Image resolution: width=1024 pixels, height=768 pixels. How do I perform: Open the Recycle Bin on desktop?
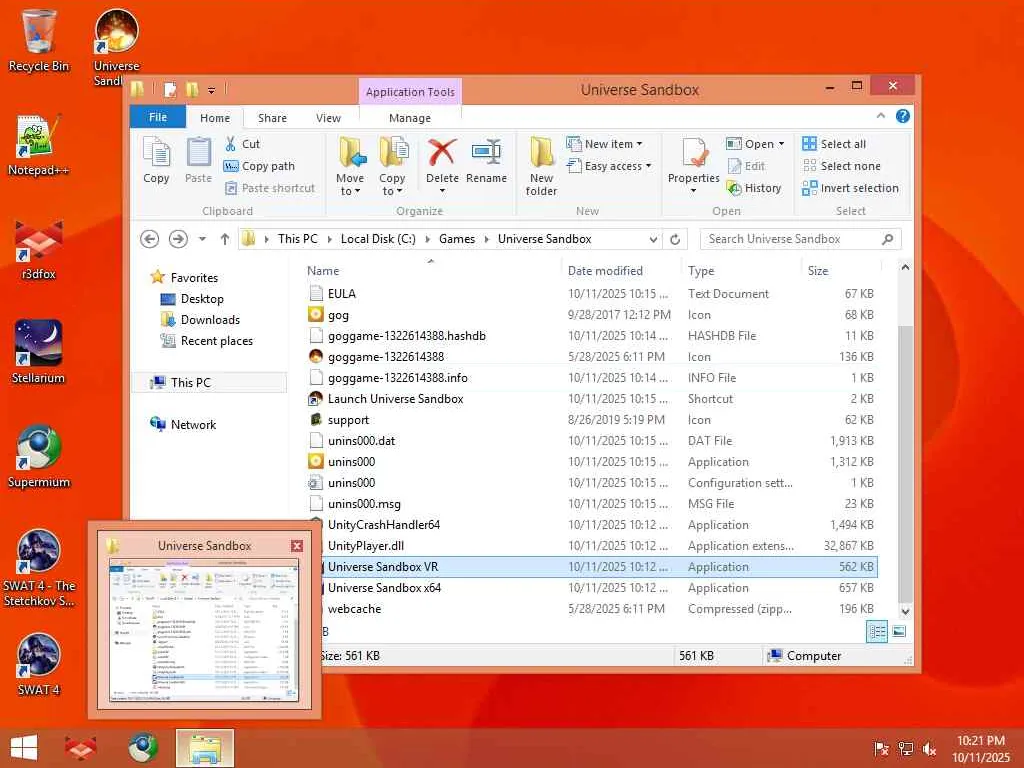(x=38, y=41)
